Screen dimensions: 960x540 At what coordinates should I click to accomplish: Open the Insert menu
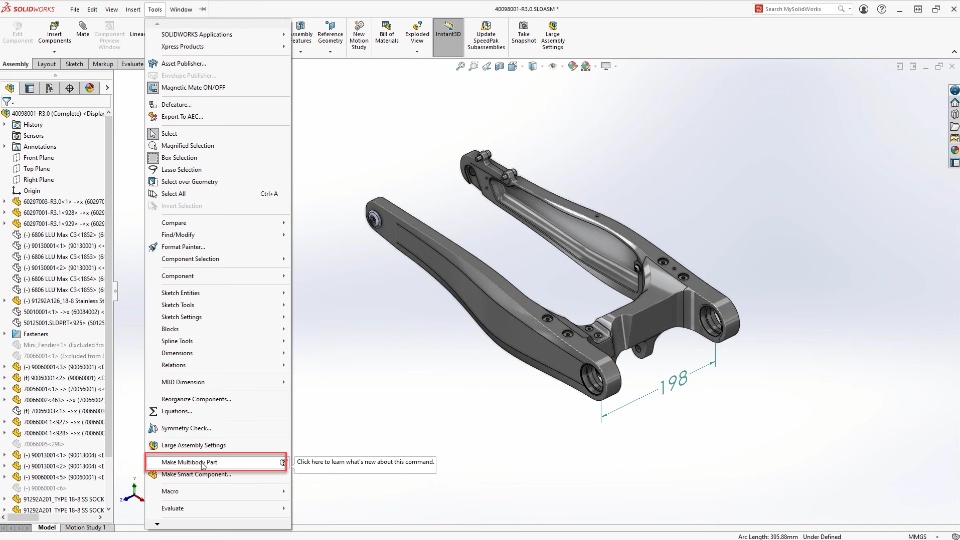pyautogui.click(x=133, y=9)
